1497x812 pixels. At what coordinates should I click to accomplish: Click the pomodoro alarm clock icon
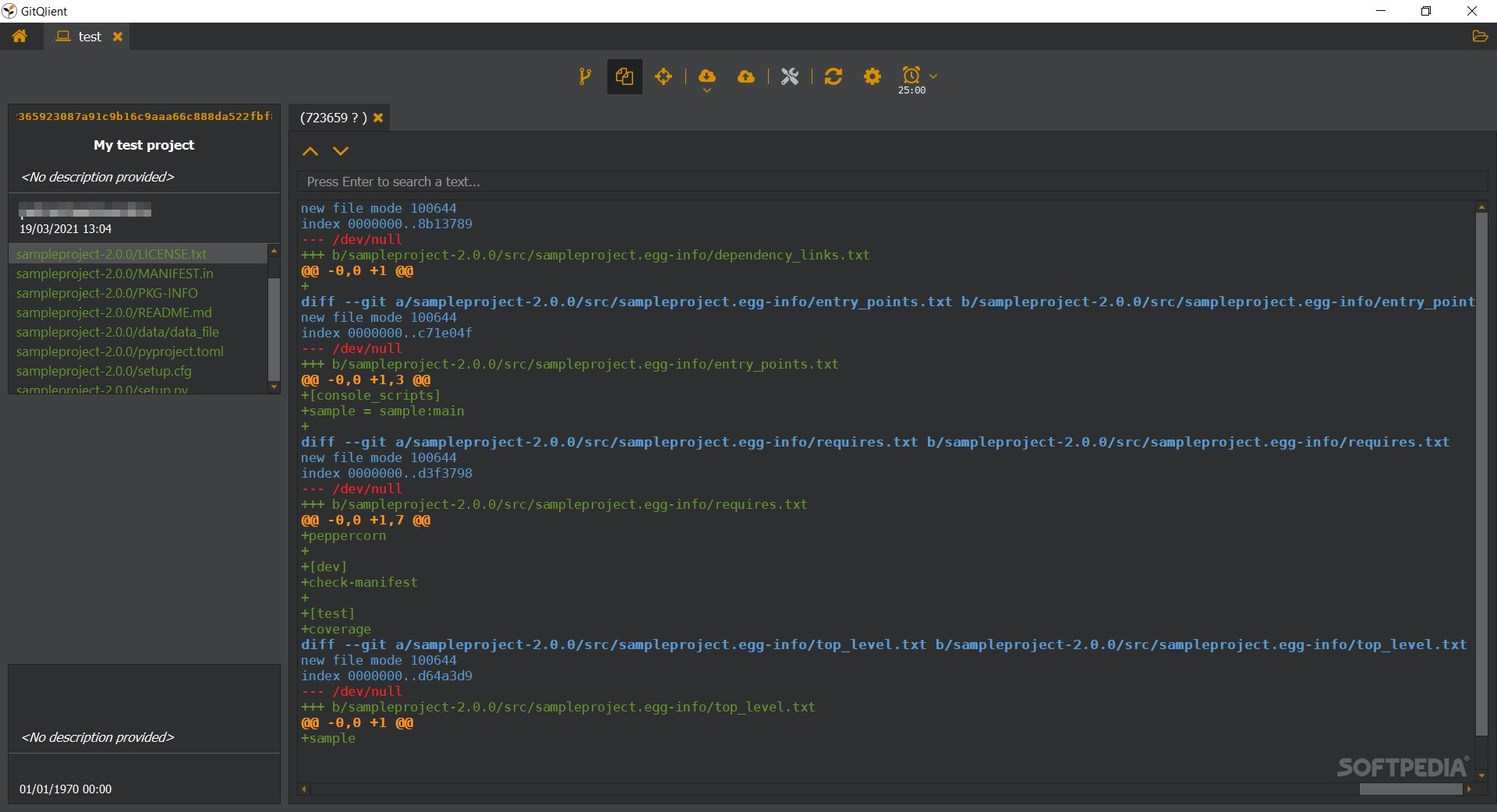pyautogui.click(x=911, y=75)
